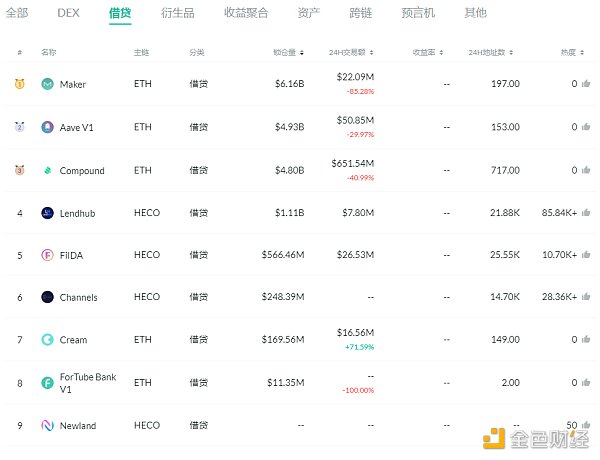Viewport: 600px width, 460px height.
Task: Toggle thumbs-up for Lendhub row
Action: click(x=586, y=213)
